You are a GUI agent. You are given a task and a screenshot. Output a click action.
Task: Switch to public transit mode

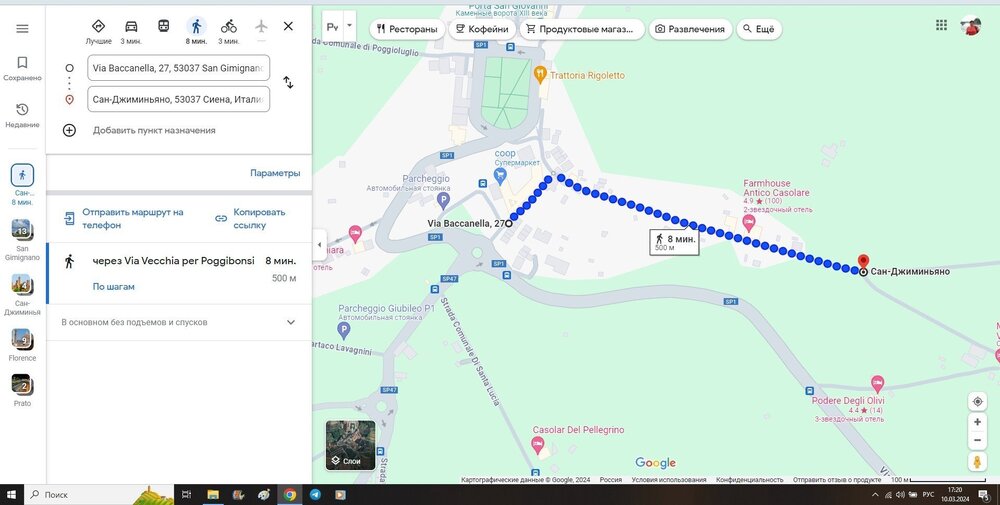click(163, 26)
